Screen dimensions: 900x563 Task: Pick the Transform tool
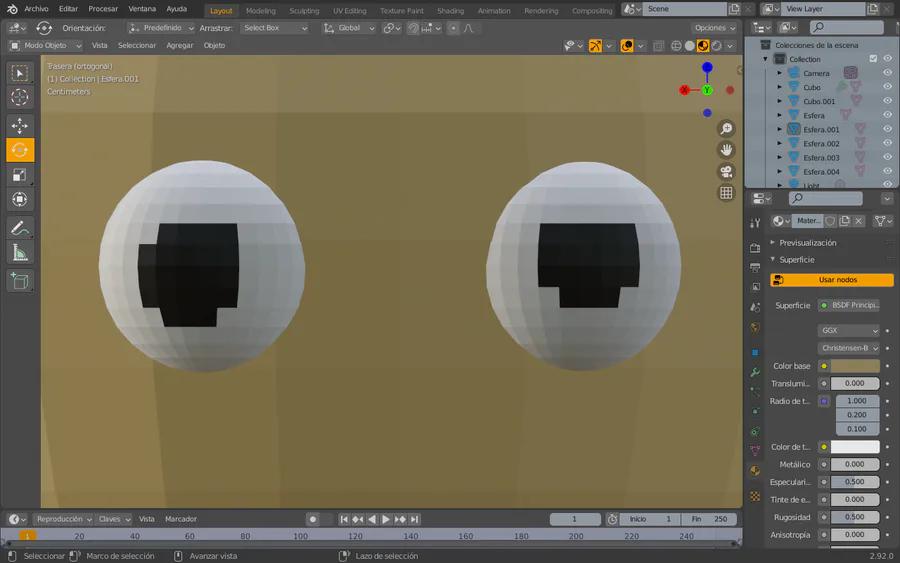click(x=20, y=199)
